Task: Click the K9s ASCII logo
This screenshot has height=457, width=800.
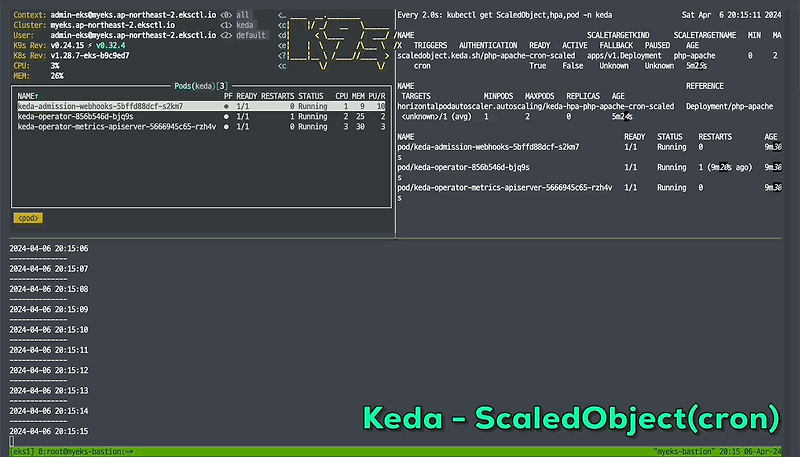Action: coord(339,43)
